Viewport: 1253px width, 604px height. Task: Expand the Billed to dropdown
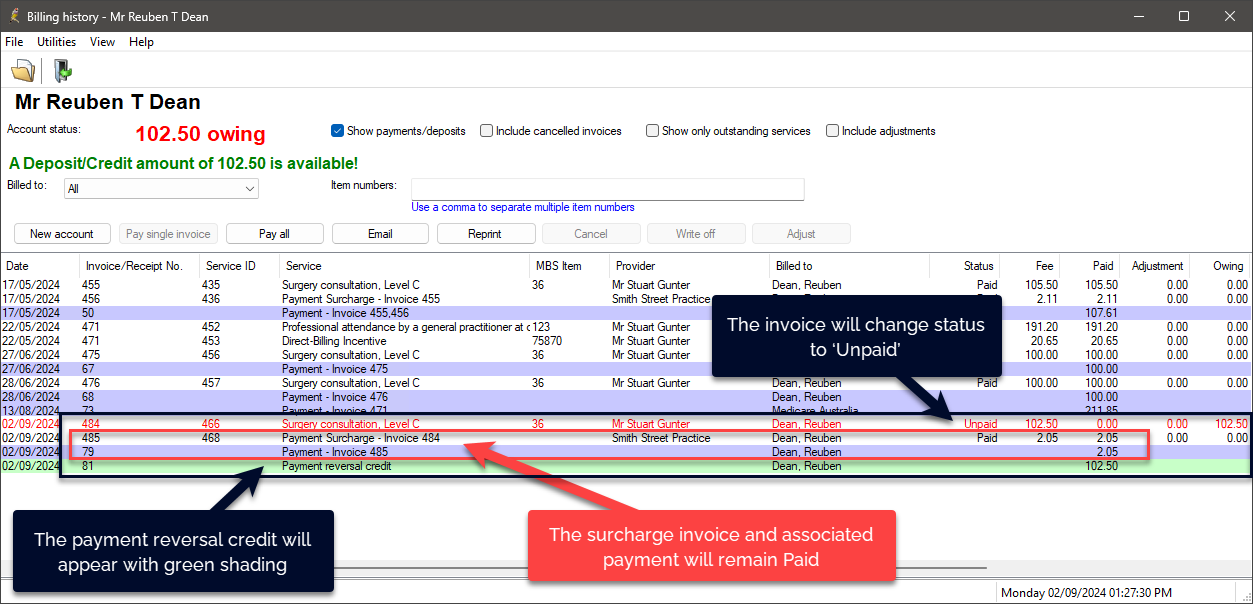[250, 188]
